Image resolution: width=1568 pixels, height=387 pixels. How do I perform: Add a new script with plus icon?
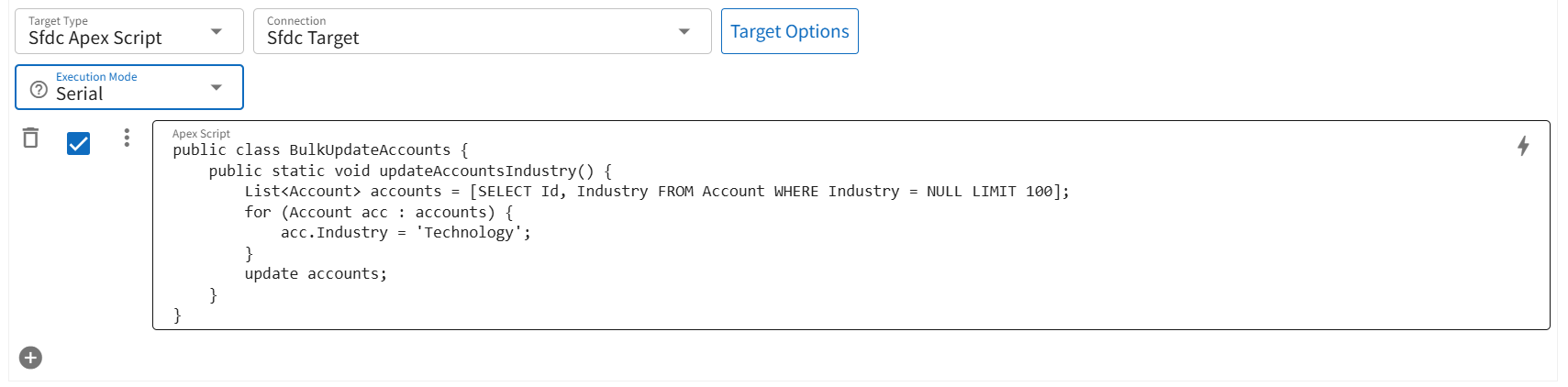(30, 358)
